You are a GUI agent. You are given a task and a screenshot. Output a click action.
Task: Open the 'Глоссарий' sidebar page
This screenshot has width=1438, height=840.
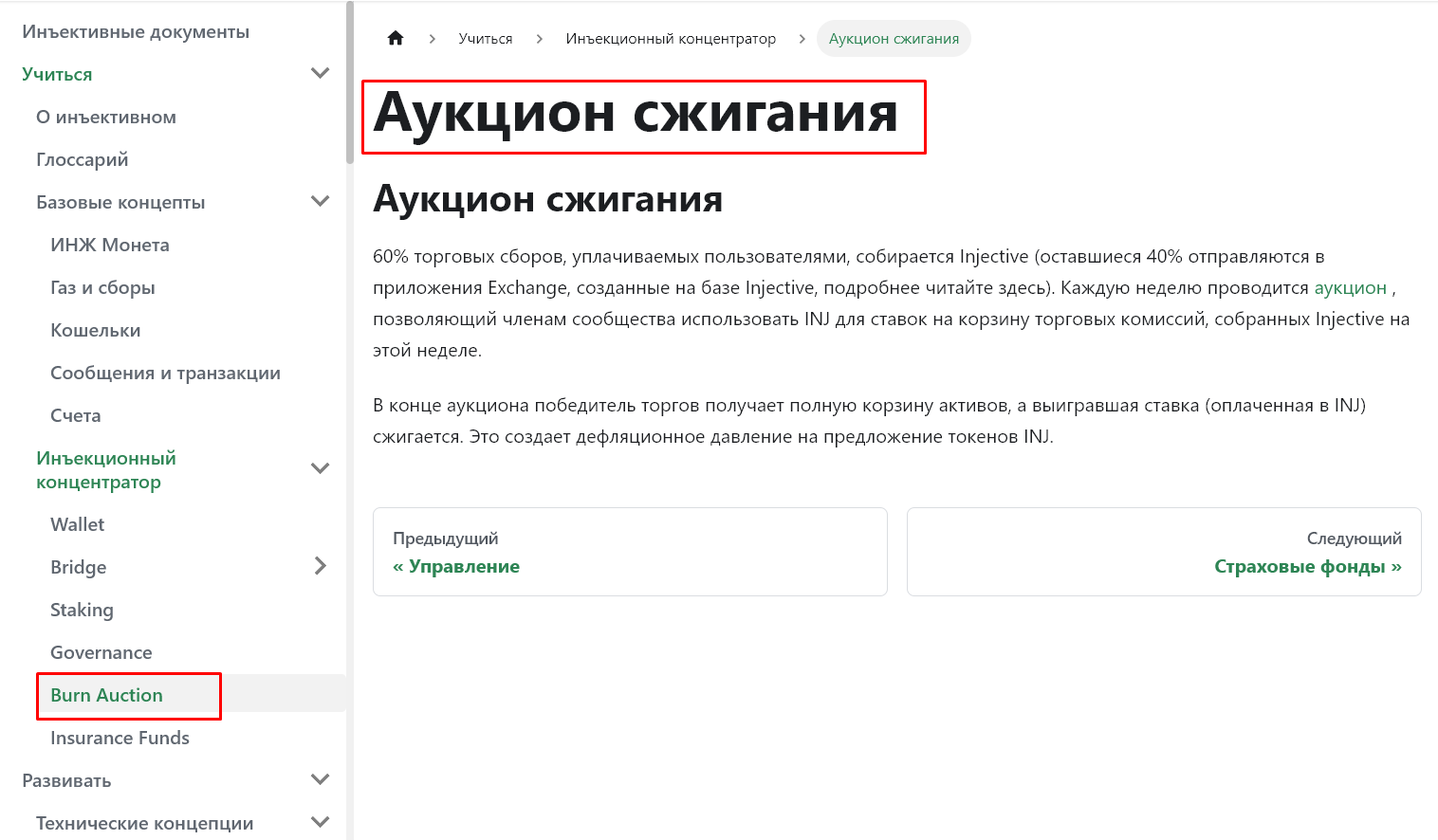click(83, 159)
